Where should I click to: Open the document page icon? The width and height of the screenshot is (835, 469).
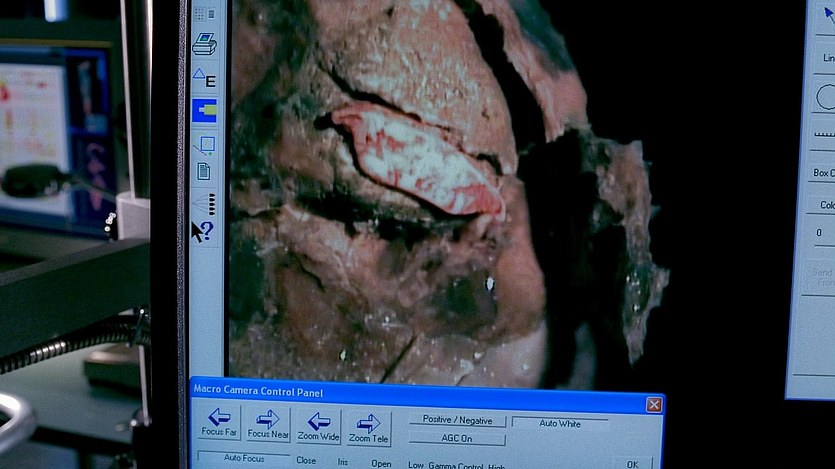coord(204,172)
